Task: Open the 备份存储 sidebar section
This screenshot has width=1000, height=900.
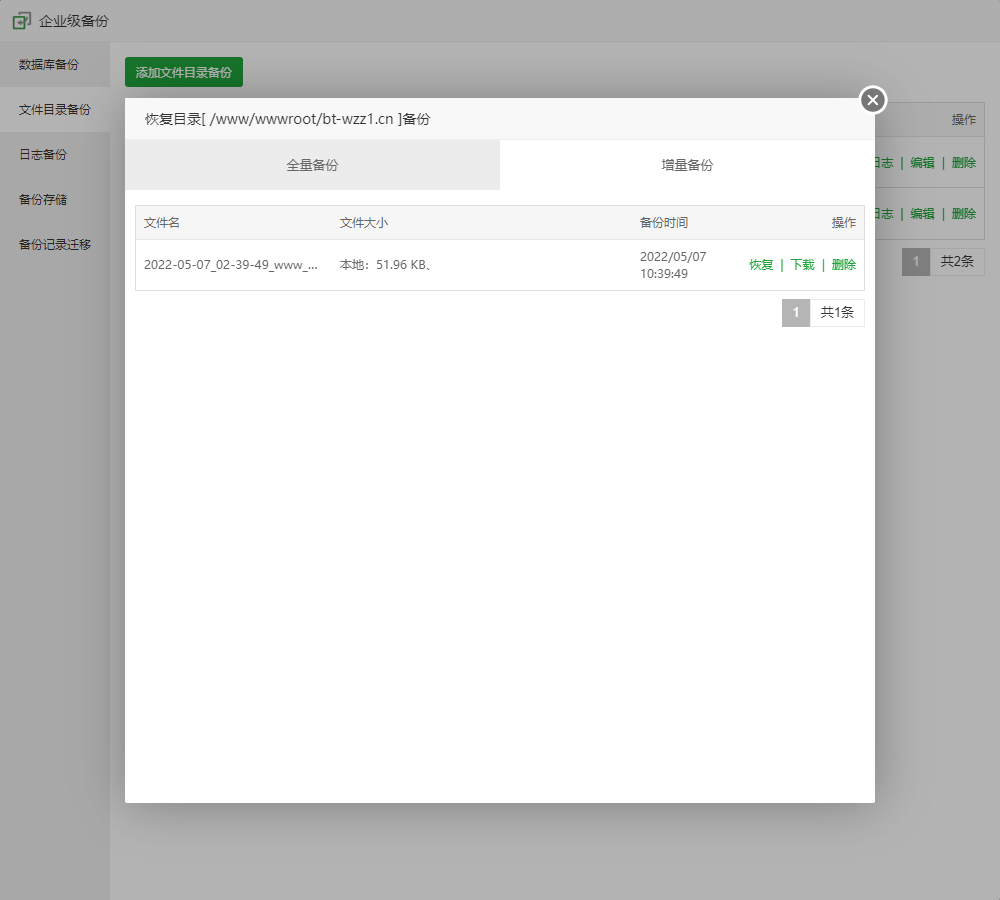Action: (42, 200)
